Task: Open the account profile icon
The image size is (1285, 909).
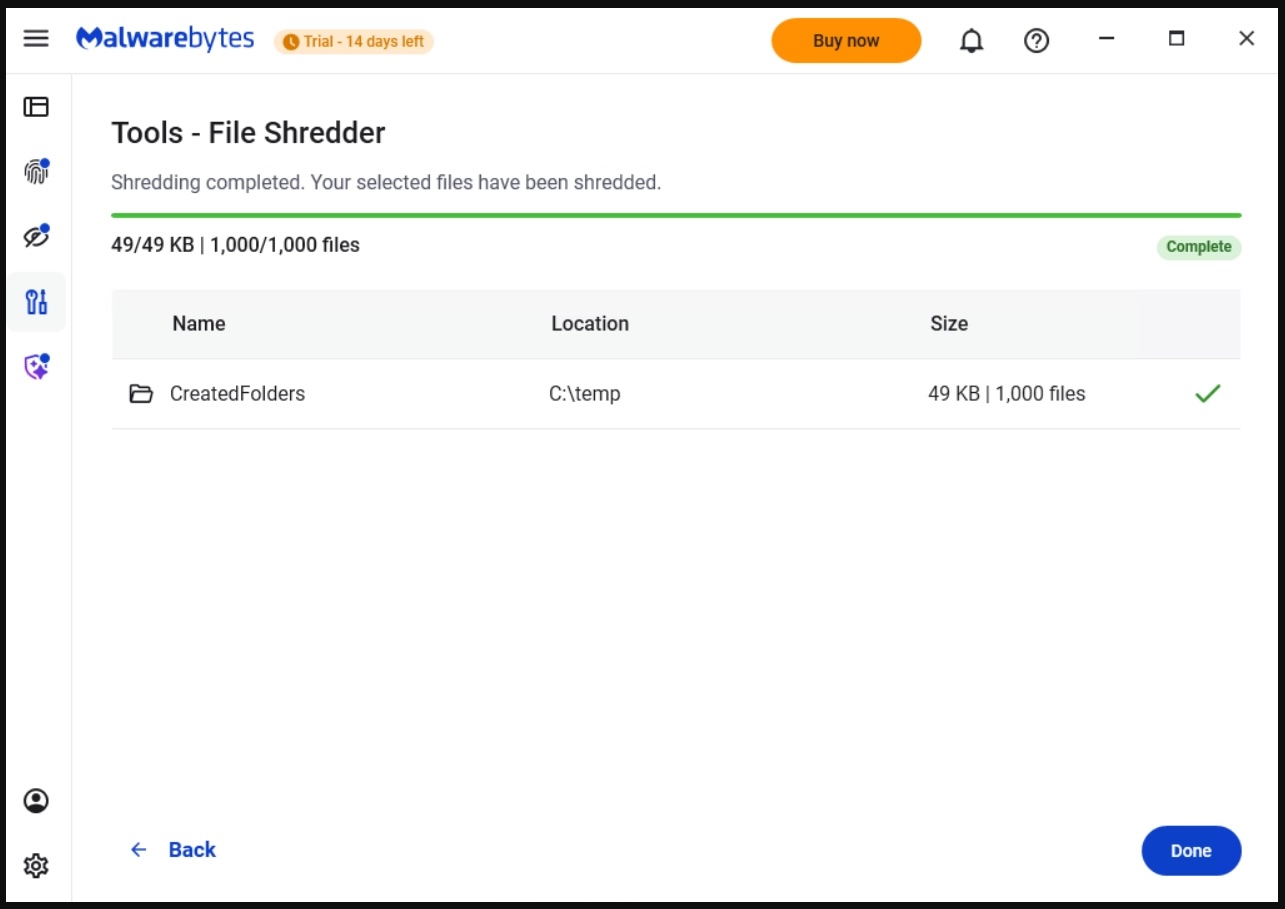Action: (36, 801)
